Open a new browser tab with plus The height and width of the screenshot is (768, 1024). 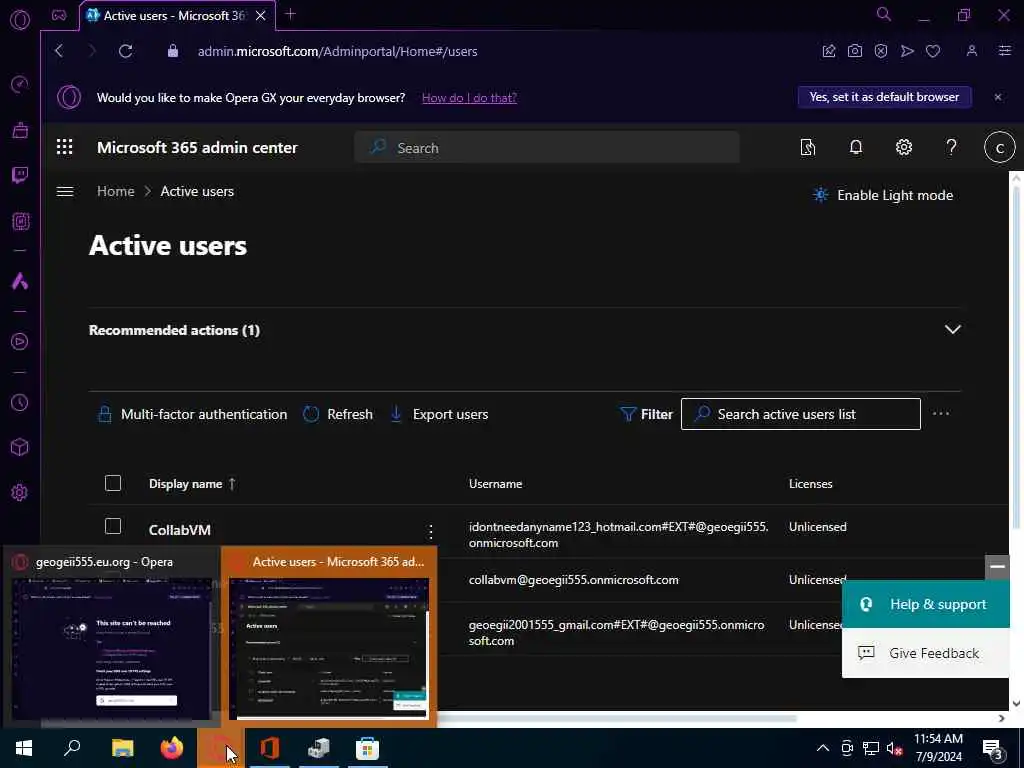coord(291,14)
